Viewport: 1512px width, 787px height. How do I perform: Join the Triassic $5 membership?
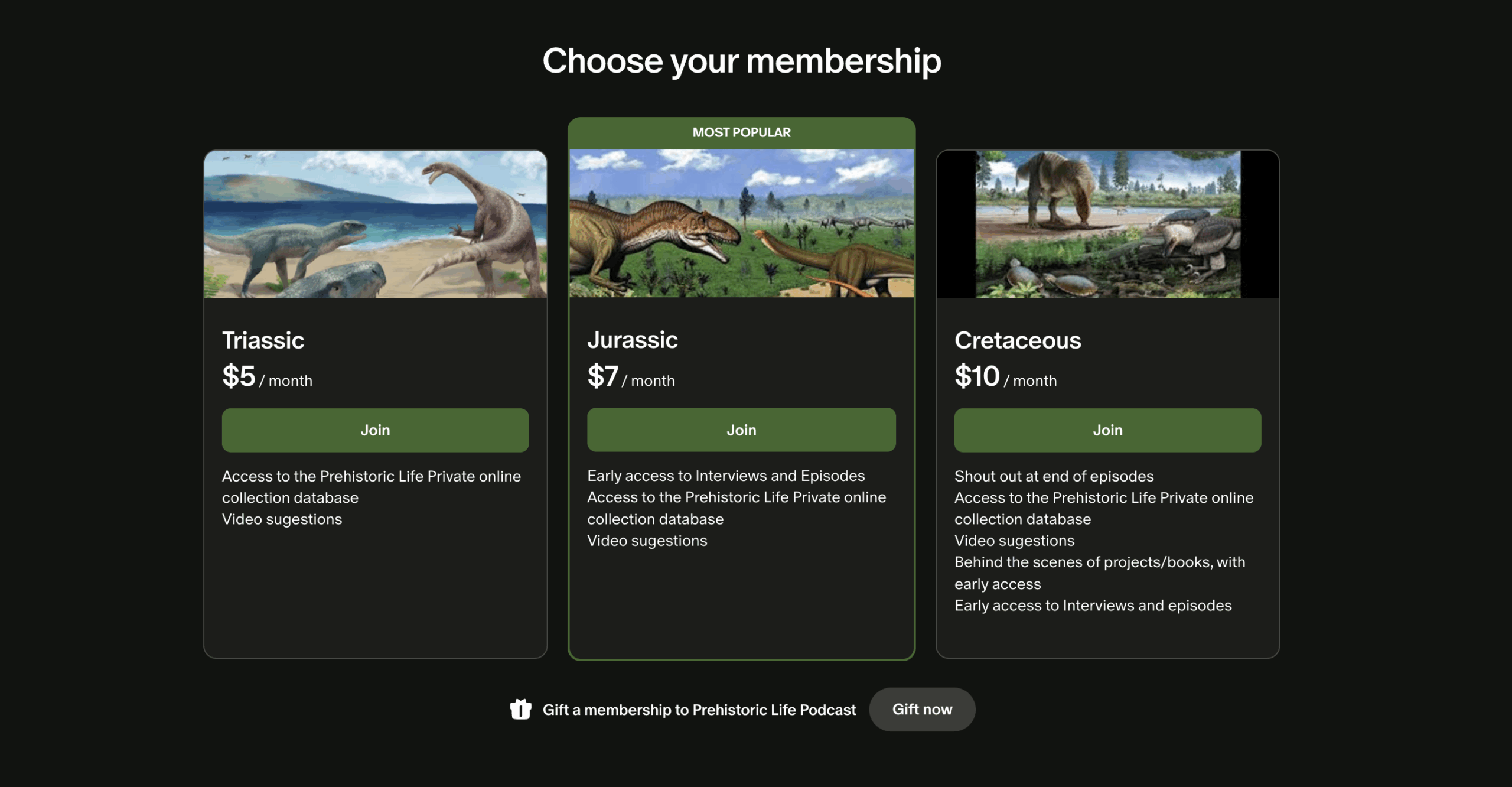point(375,430)
